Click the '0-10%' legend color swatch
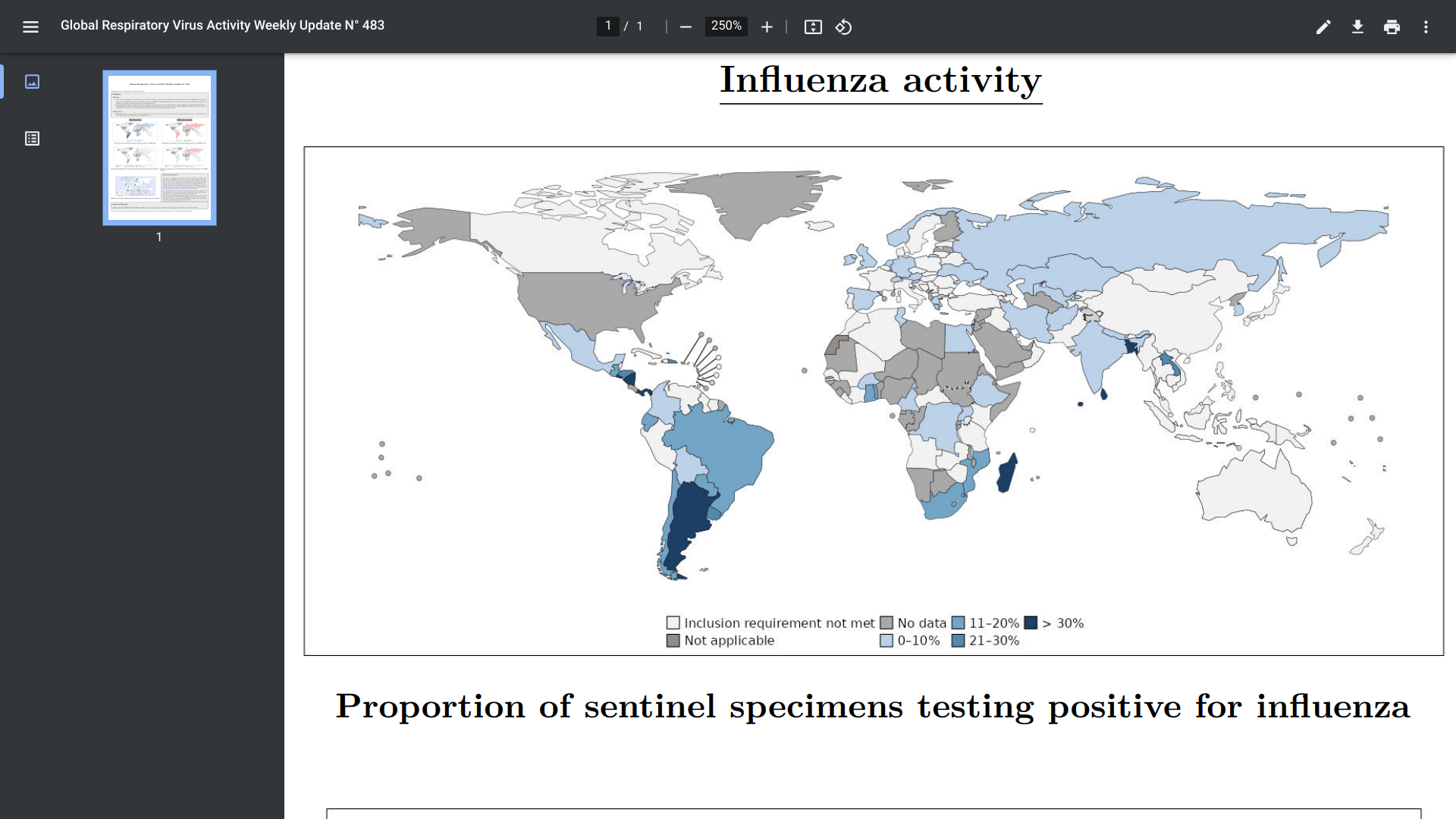The height and width of the screenshot is (819, 1456). click(x=886, y=640)
